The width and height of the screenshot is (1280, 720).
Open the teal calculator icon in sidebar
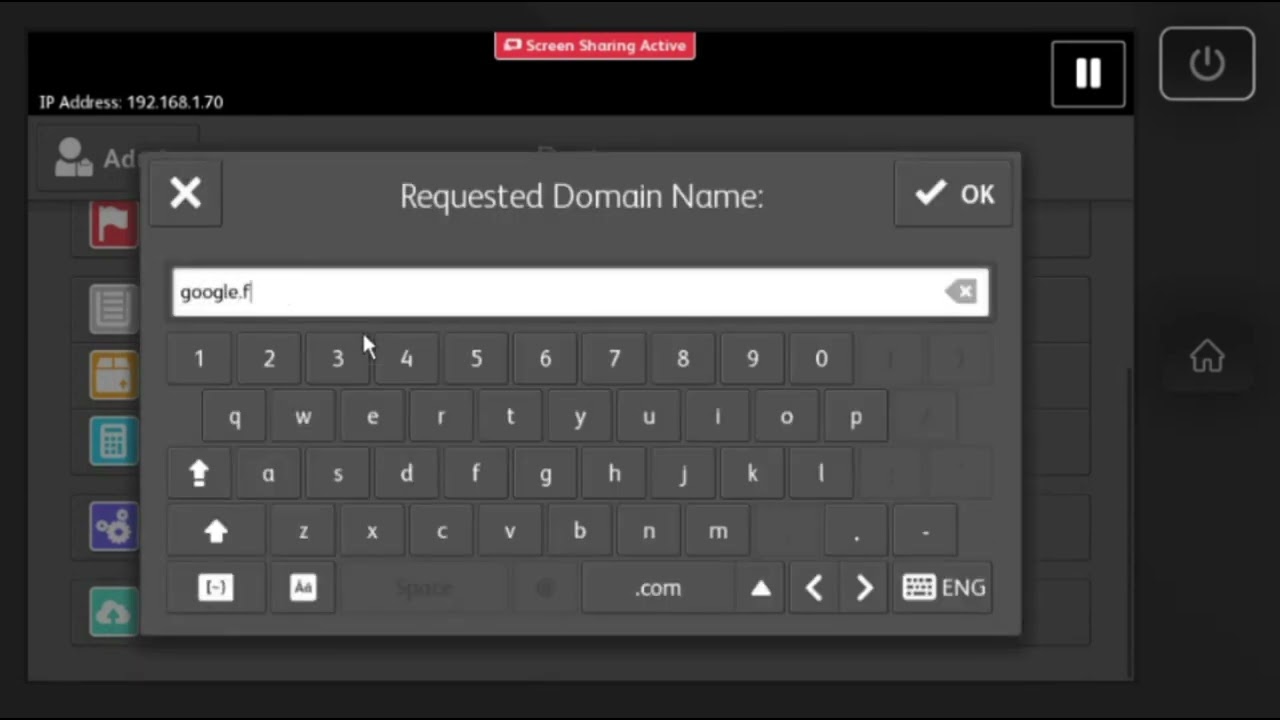113,441
